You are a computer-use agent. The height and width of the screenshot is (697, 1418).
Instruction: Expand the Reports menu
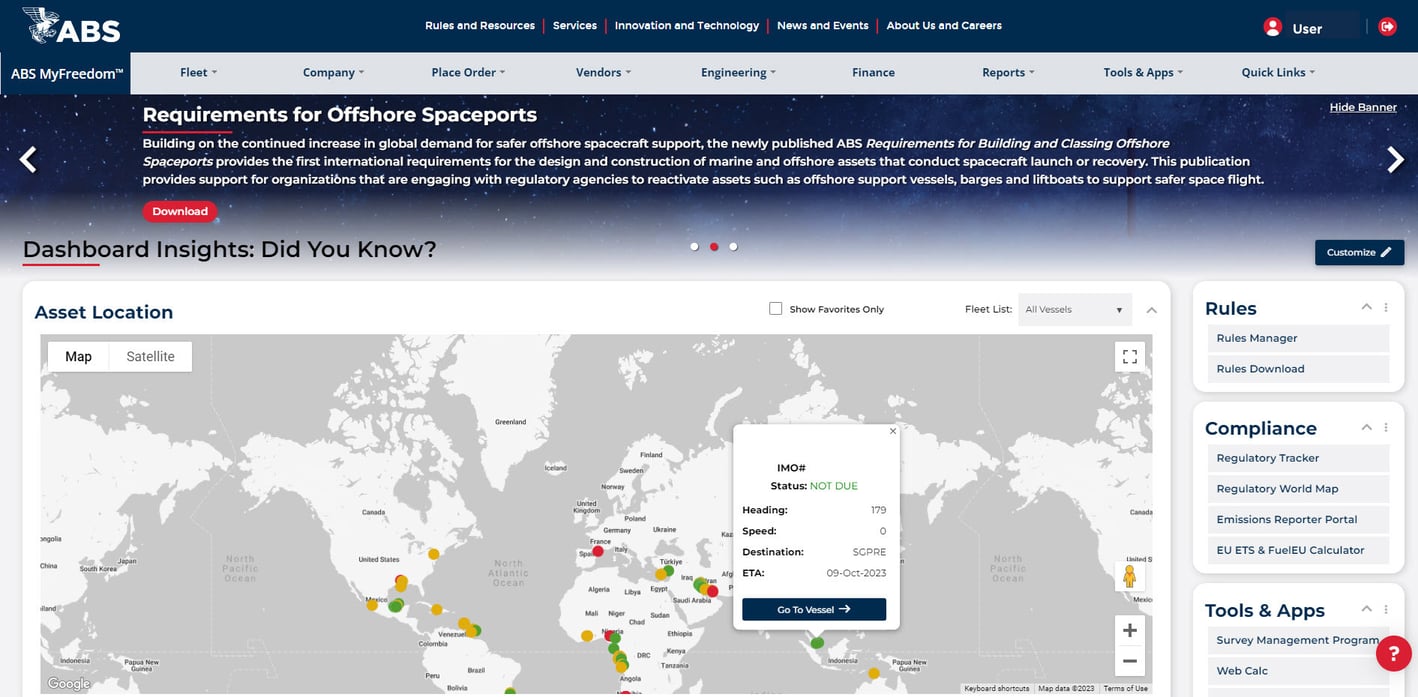coord(1008,72)
